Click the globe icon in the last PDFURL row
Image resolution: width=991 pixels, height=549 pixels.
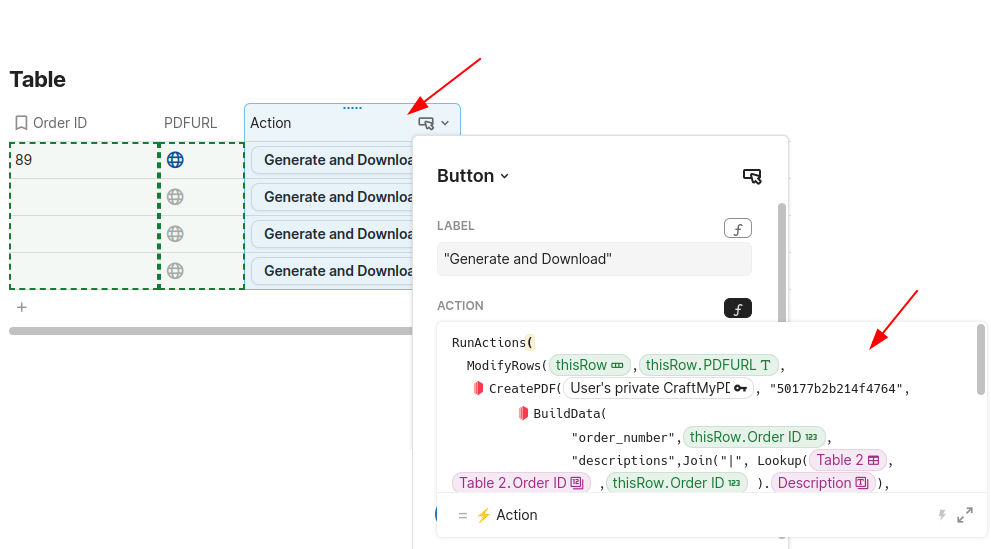[175, 270]
